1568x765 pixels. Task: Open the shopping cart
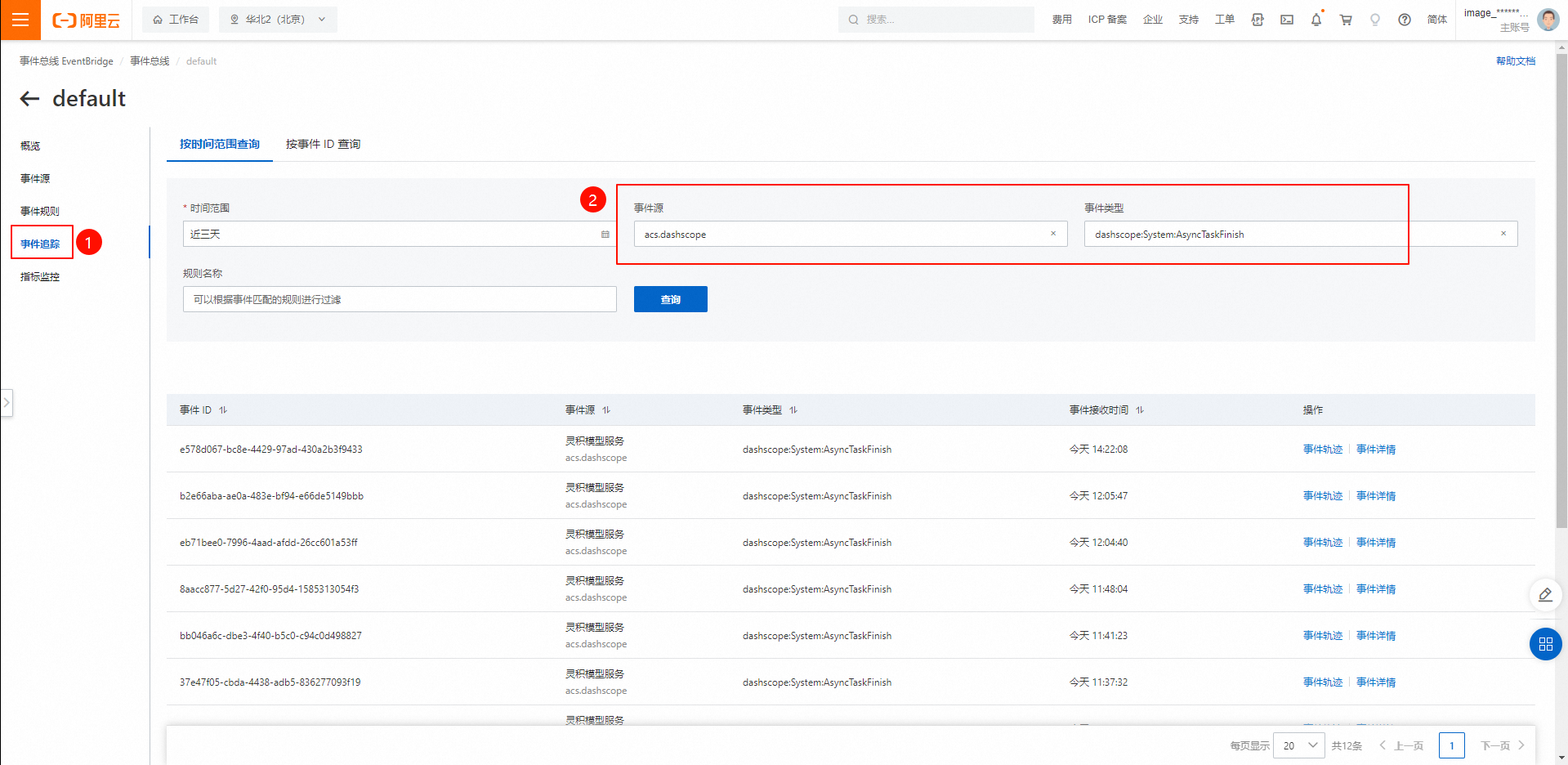pyautogui.click(x=1346, y=20)
